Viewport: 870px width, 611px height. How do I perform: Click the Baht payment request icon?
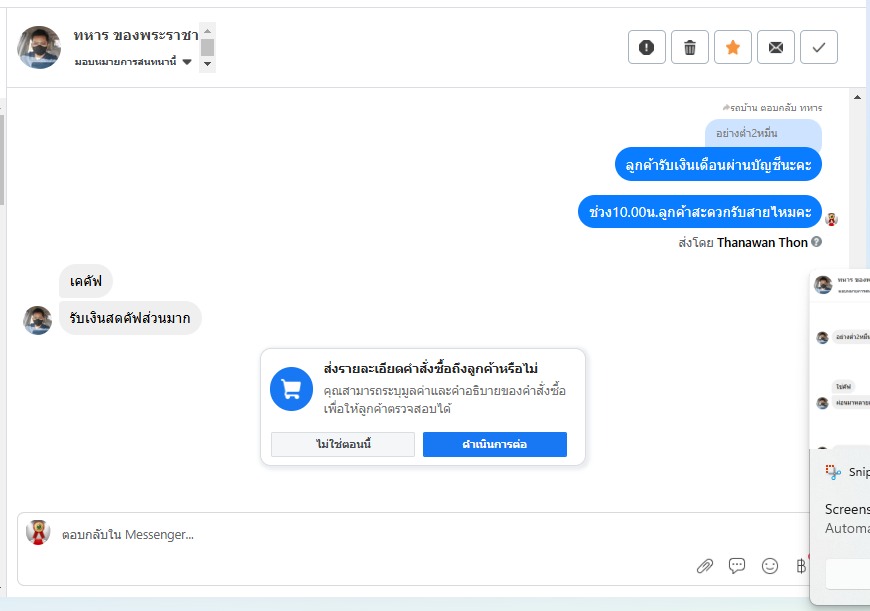[x=801, y=566]
